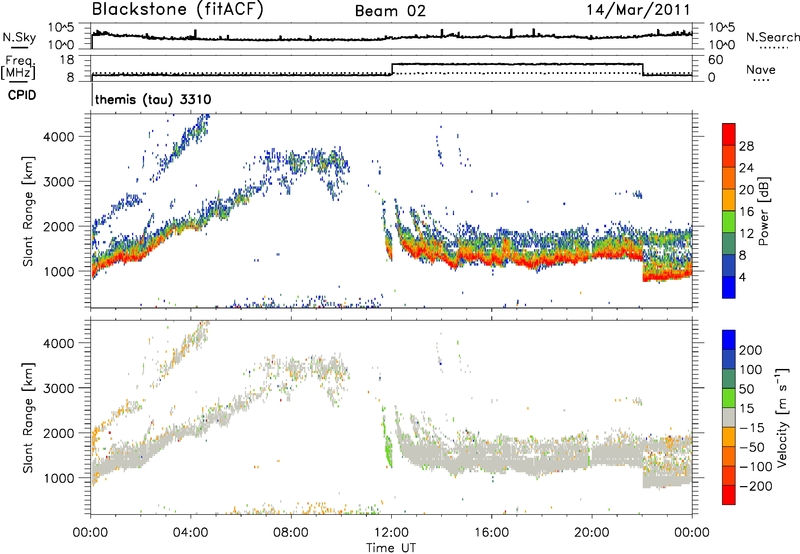Screen dimensions: 800x554
Task: Click 'Slant Range [km]' label of power panel
Action: point(28,211)
